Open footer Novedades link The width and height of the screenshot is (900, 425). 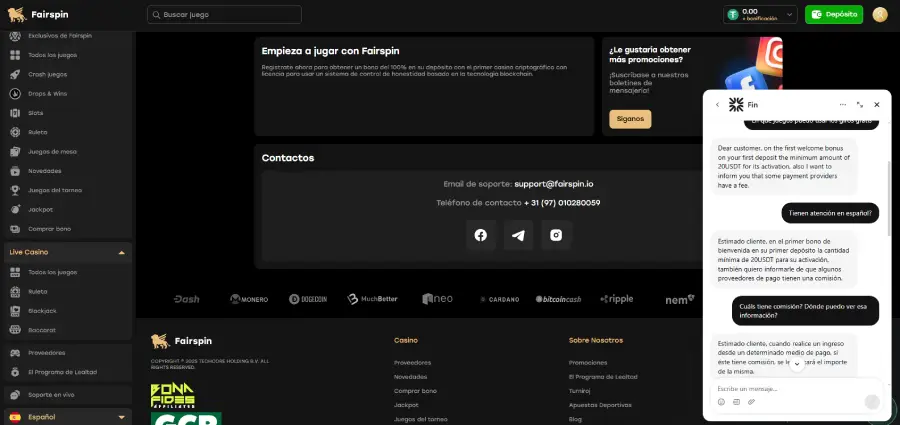coord(410,377)
